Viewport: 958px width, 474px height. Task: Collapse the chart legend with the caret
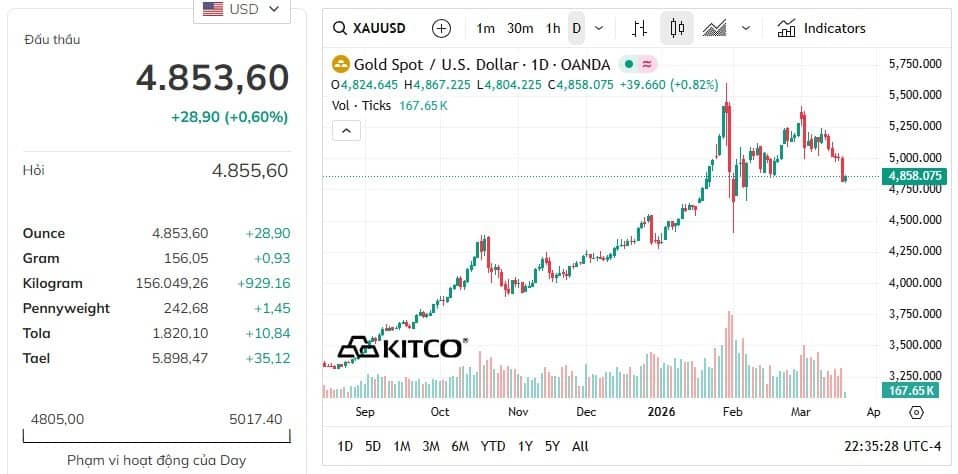(x=346, y=130)
